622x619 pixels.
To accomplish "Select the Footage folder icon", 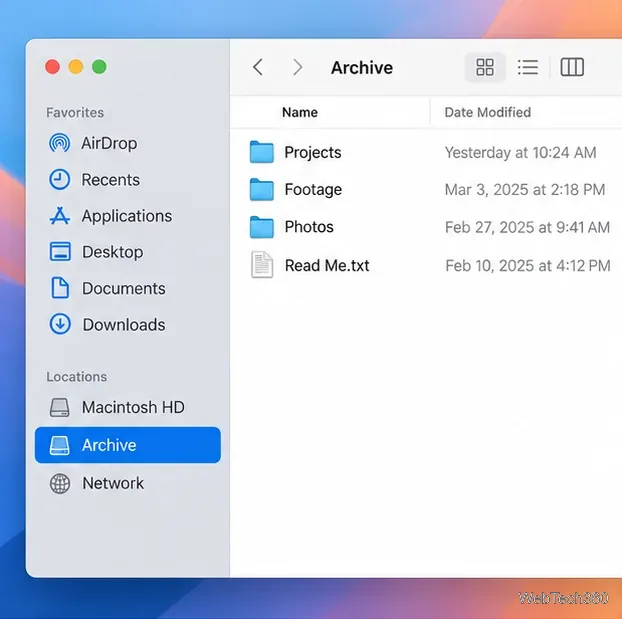I will tap(261, 189).
